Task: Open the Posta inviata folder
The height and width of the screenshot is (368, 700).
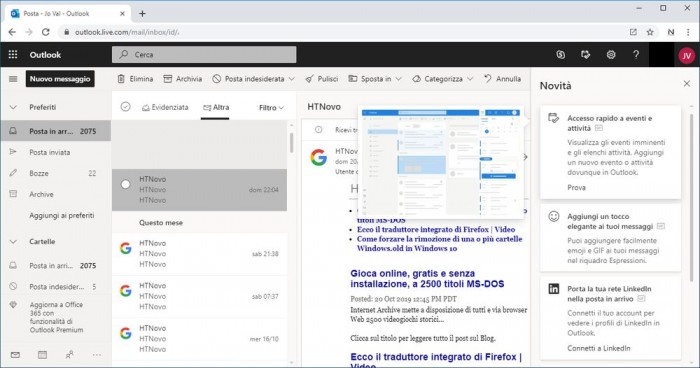Action: pyautogui.click(x=56, y=152)
